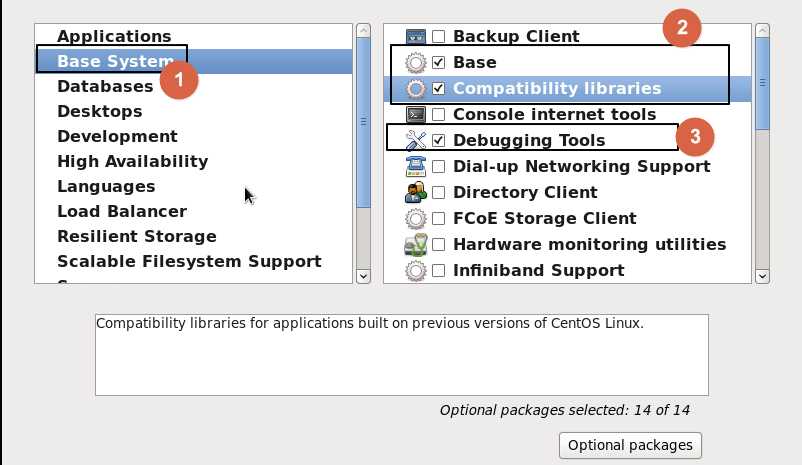Enable the Backup Client checkbox
802x465 pixels.
pos(438,36)
